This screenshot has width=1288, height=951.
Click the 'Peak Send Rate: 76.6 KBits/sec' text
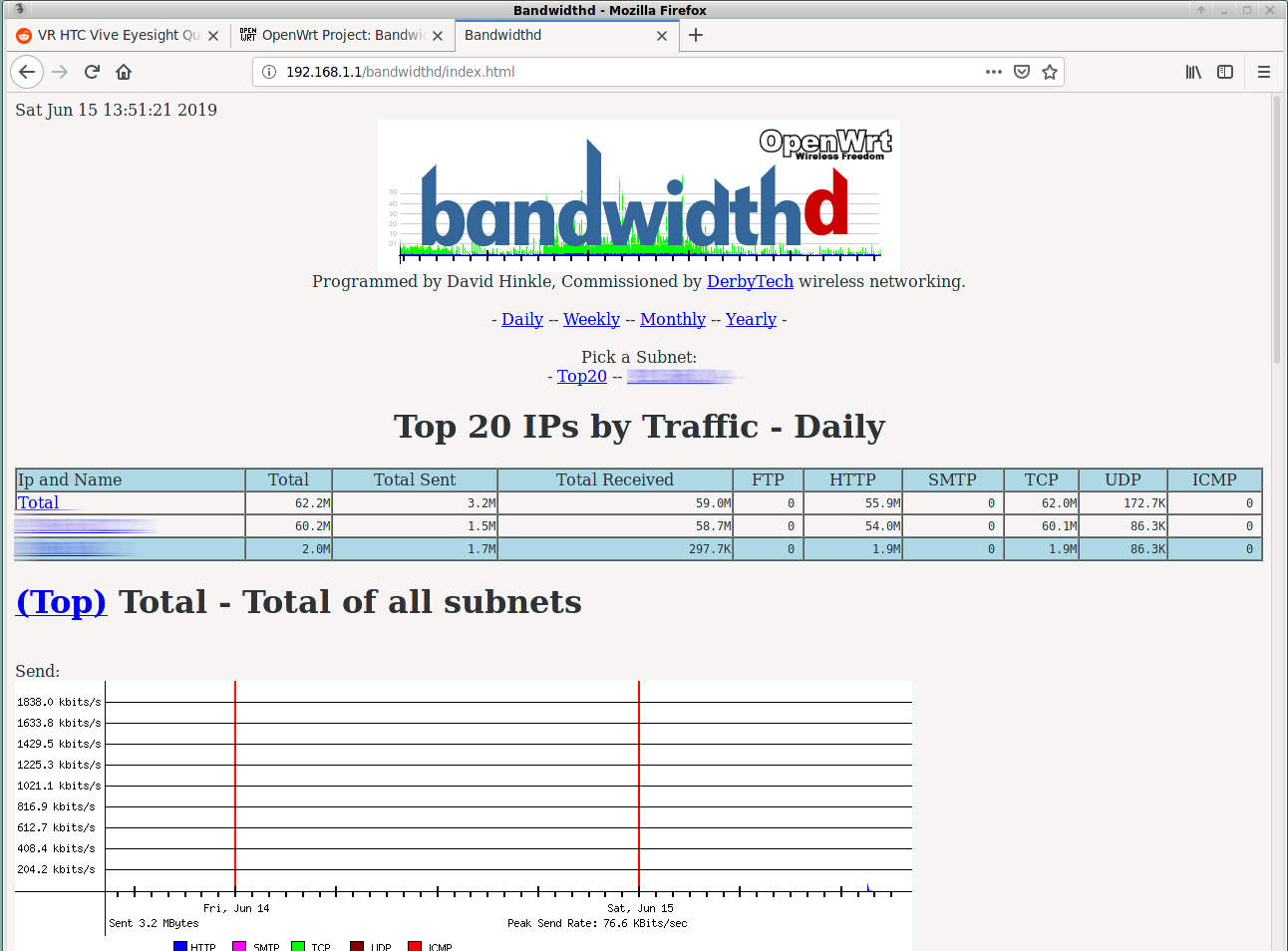(597, 923)
